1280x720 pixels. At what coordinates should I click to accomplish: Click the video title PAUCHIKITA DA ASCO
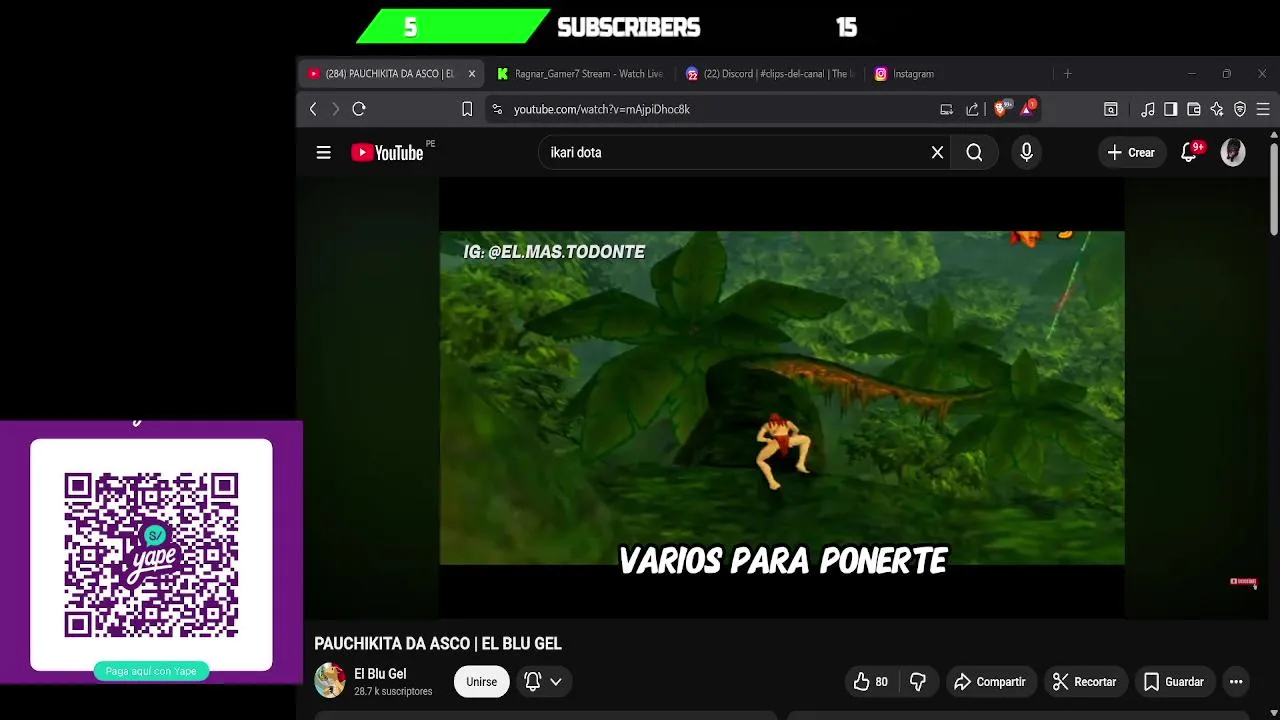tap(438, 644)
